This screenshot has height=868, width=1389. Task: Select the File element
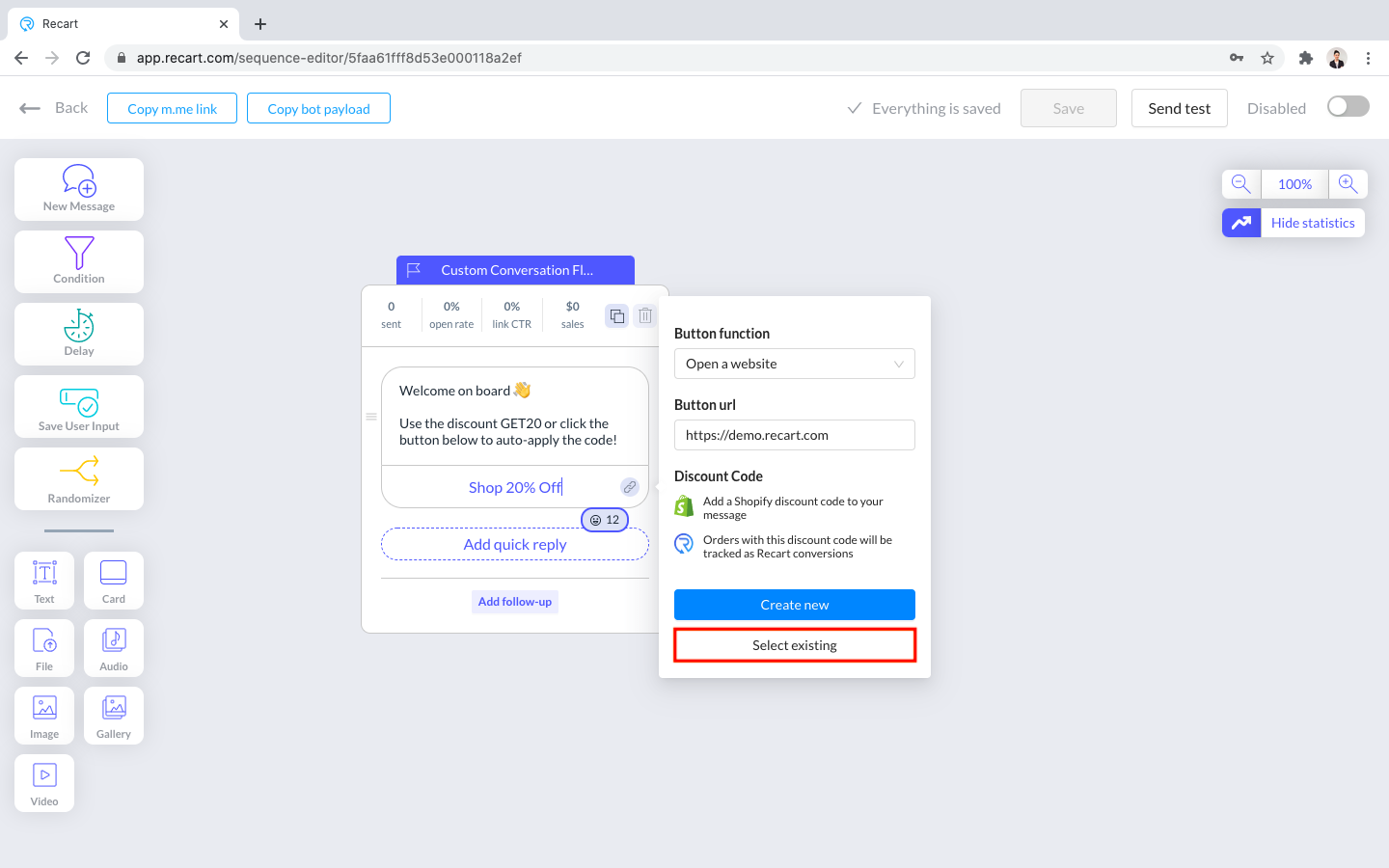click(x=44, y=648)
